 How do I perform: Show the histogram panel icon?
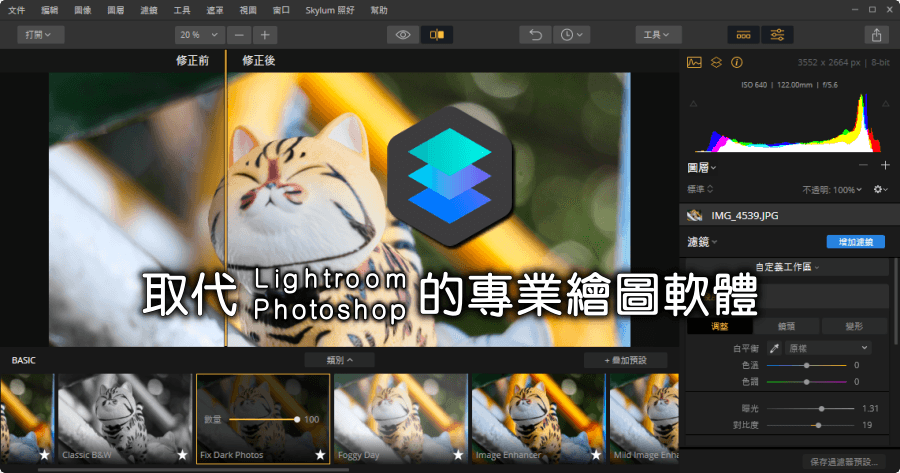(x=694, y=63)
